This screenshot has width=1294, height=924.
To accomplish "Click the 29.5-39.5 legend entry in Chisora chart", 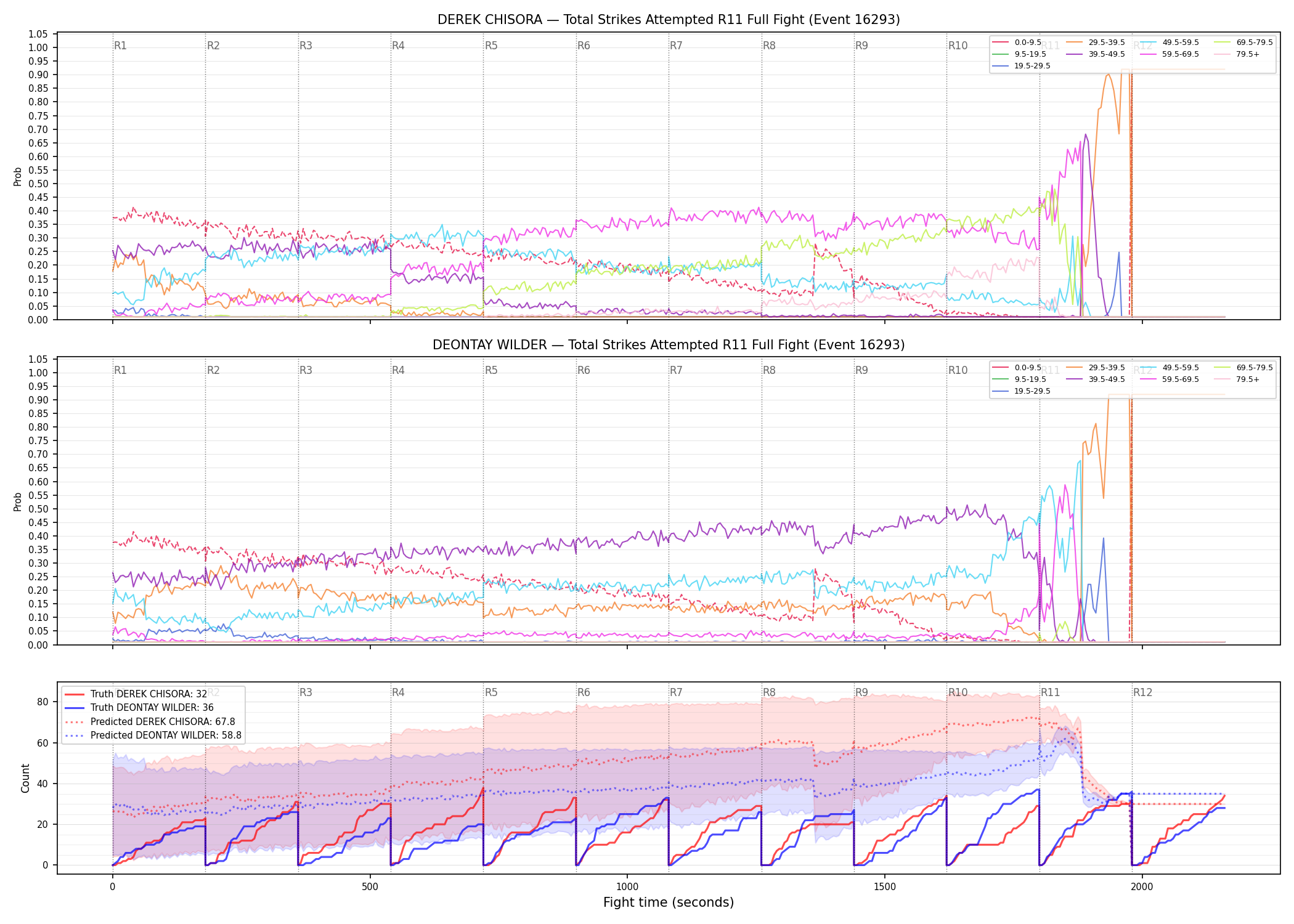I will 1096,43.
